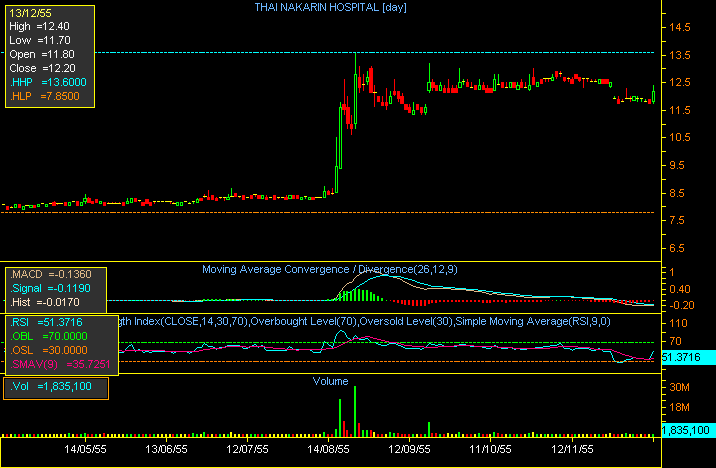Click the tallest green volume bar

pos(355,411)
